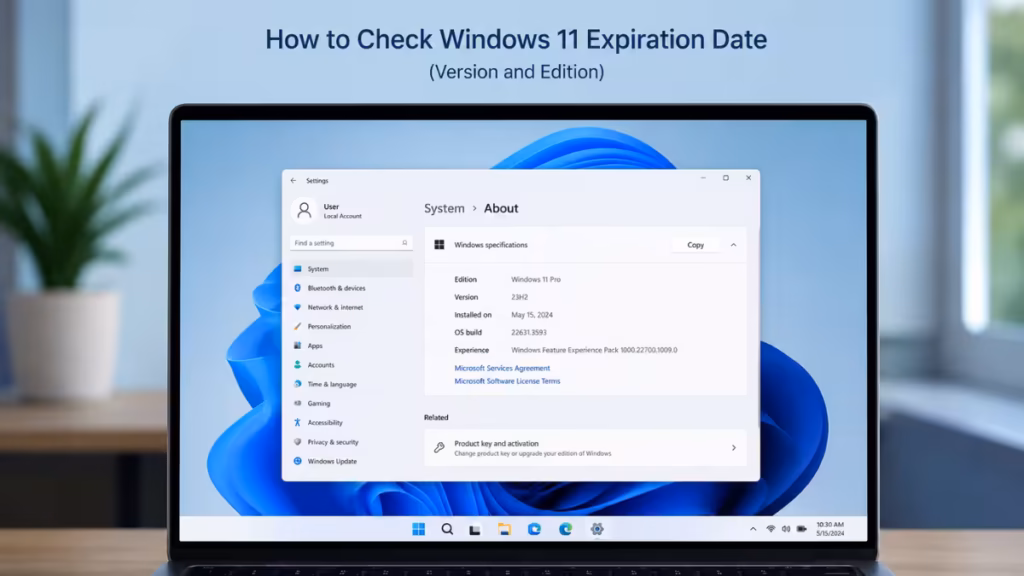Open taskbar Search

[x=447, y=529]
